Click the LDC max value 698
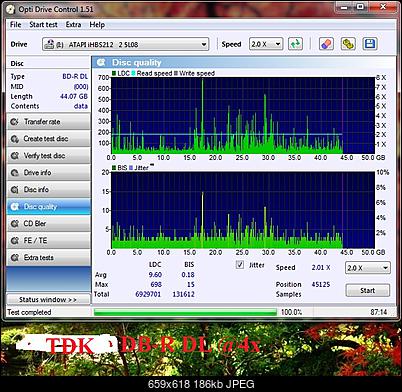 [156, 285]
